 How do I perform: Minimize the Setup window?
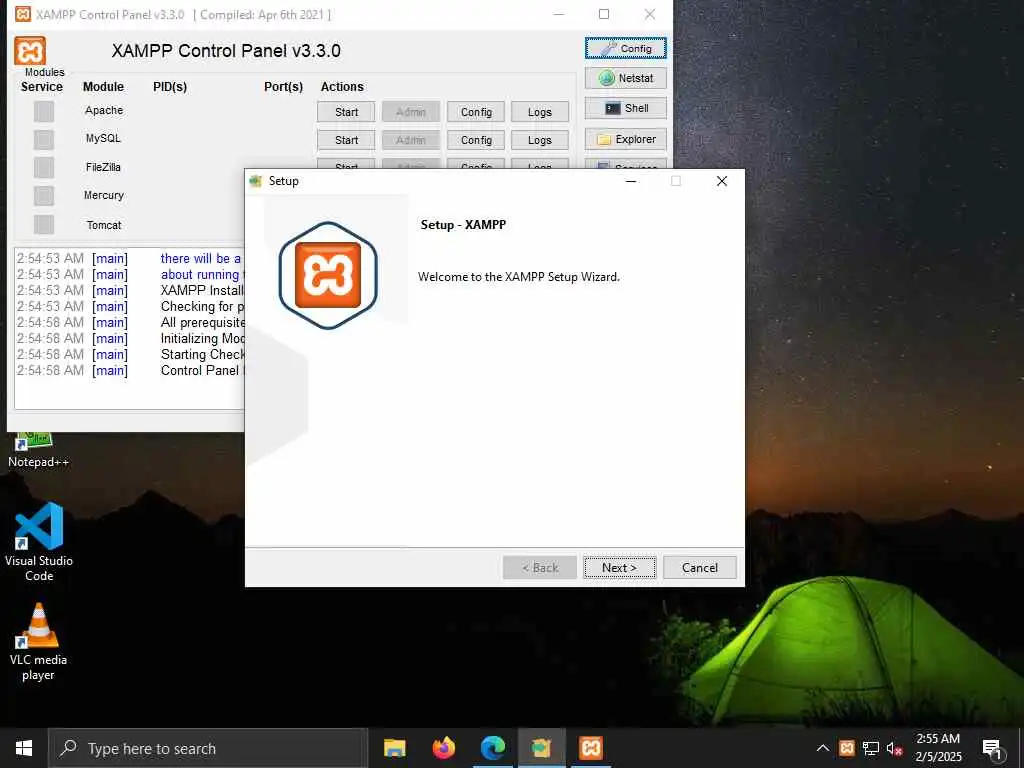coord(631,181)
